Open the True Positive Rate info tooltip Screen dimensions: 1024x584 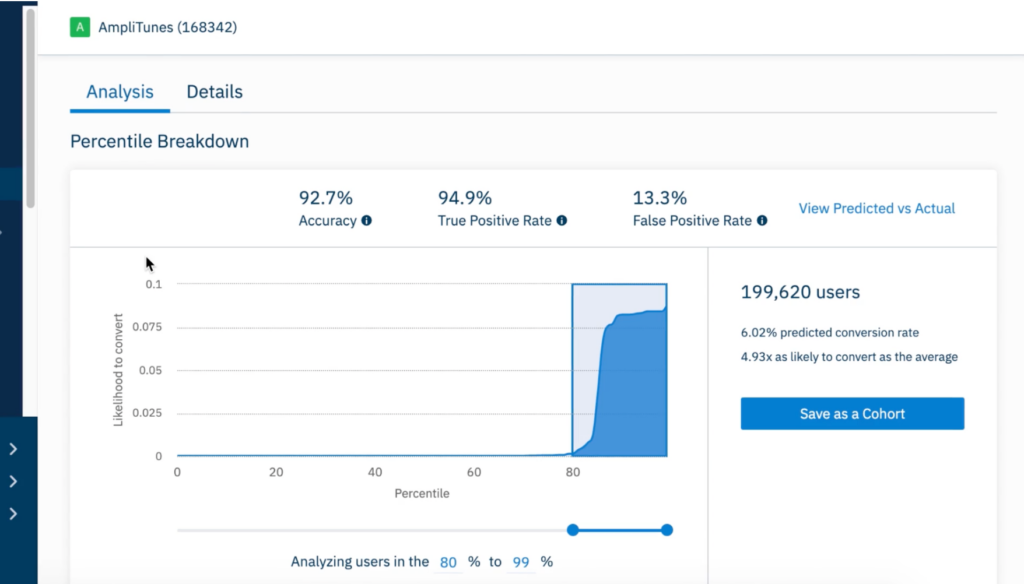pos(561,221)
